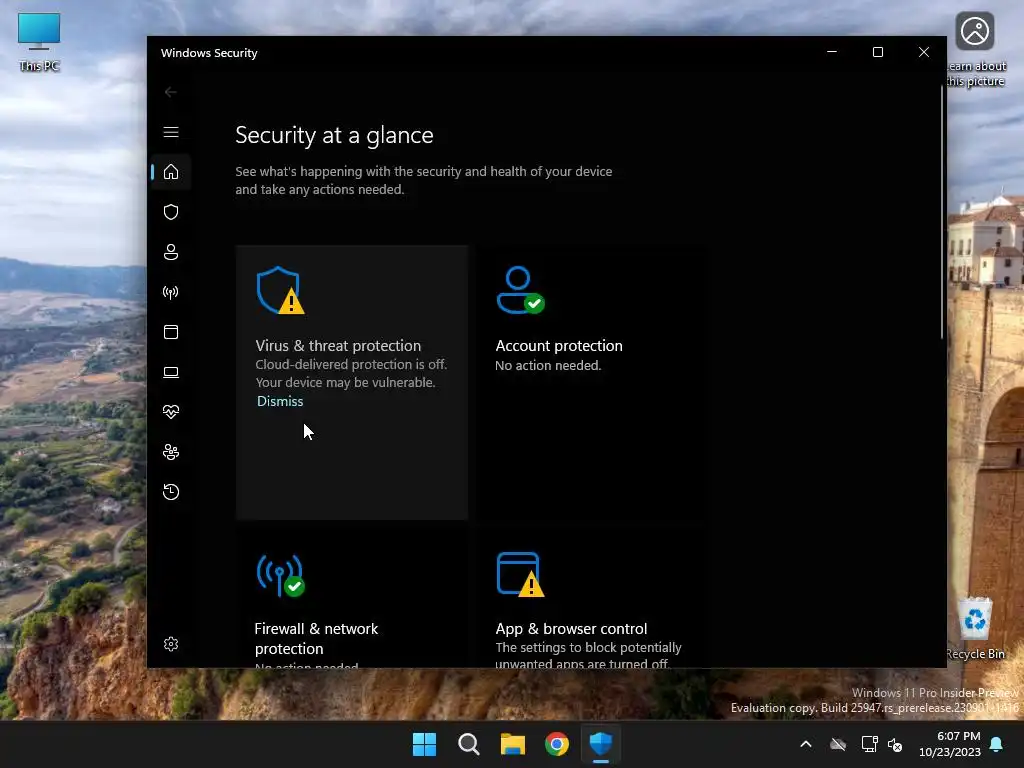Viewport: 1024px width, 768px height.
Task: Open App & browser control heading
Action: pos(571,628)
